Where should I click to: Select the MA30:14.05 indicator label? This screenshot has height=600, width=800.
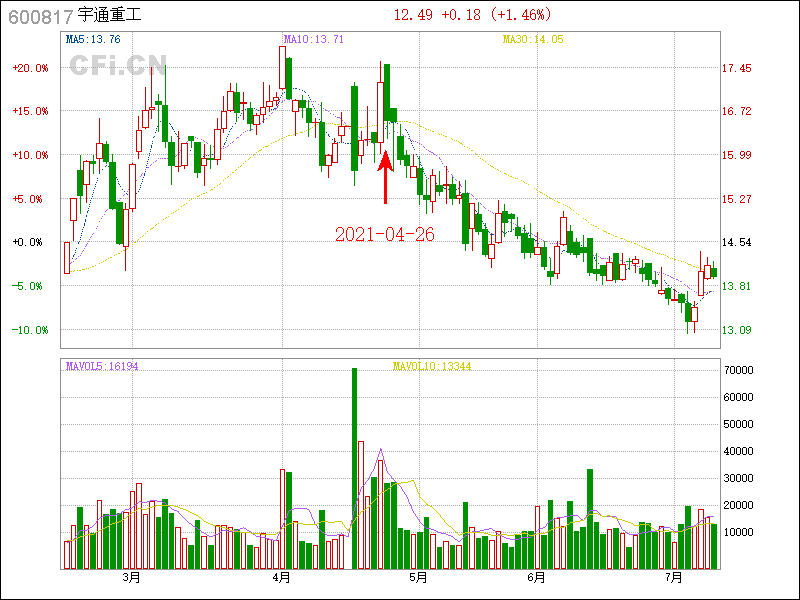click(532, 39)
